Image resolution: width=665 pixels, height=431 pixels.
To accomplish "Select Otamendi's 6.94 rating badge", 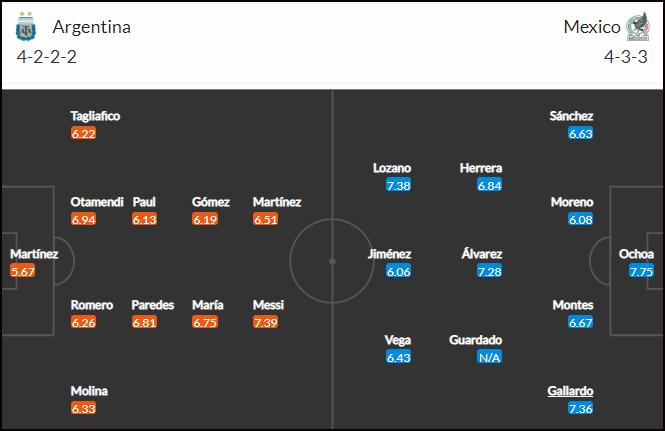I will pos(84,219).
